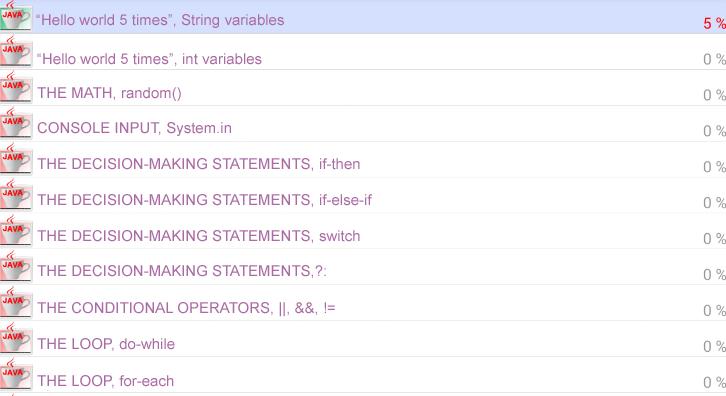Click Java icon beside String variables lesson
Image resolution: width=726 pixels, height=396 pixels.
(x=16, y=17)
